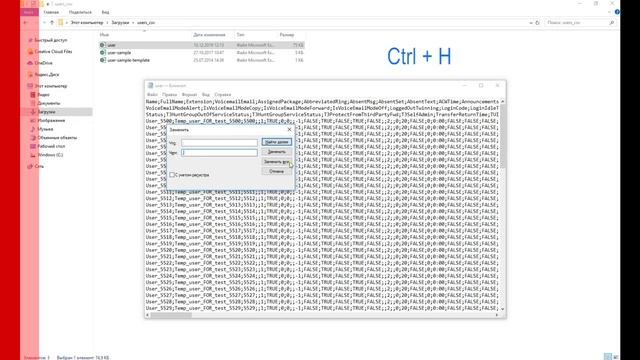Open the 'Поделиться' ribbon tab in Explorer
Image resolution: width=640 pixels, height=360 pixels.
[80, 12]
